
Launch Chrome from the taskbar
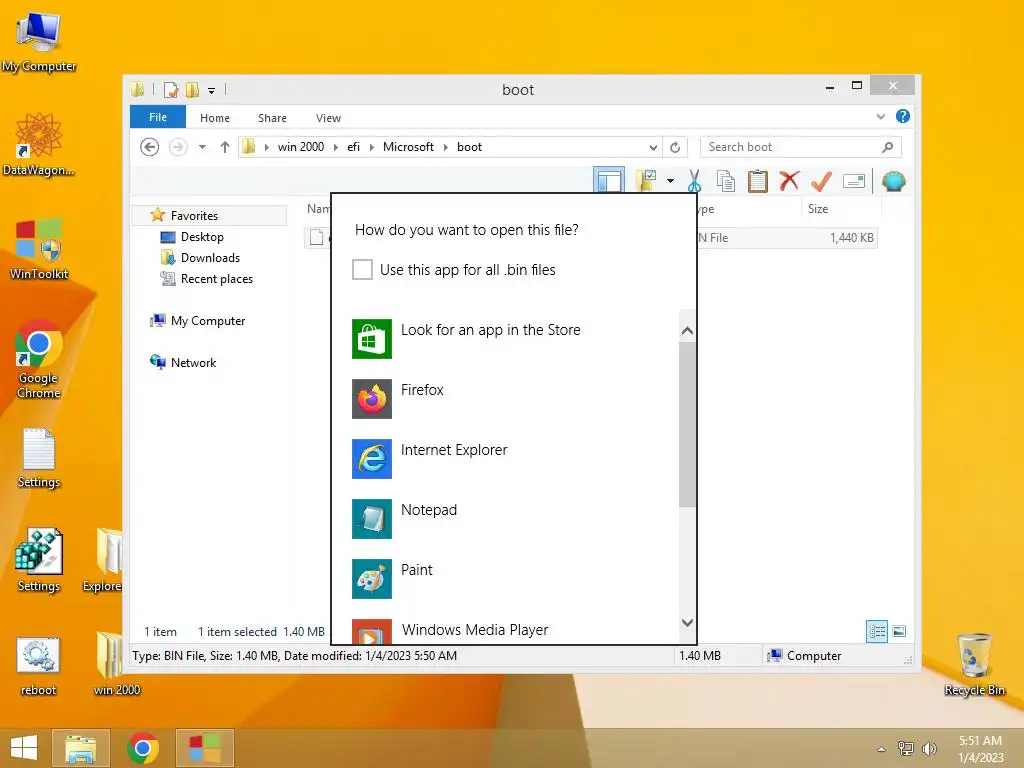142,748
